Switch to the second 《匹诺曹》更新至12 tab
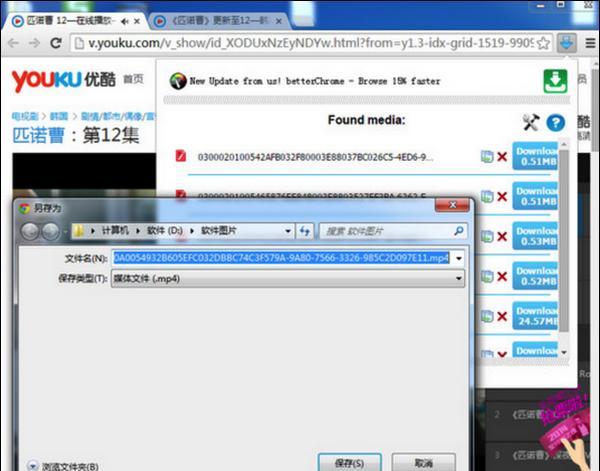This screenshot has height=471, width=600. coord(218,21)
